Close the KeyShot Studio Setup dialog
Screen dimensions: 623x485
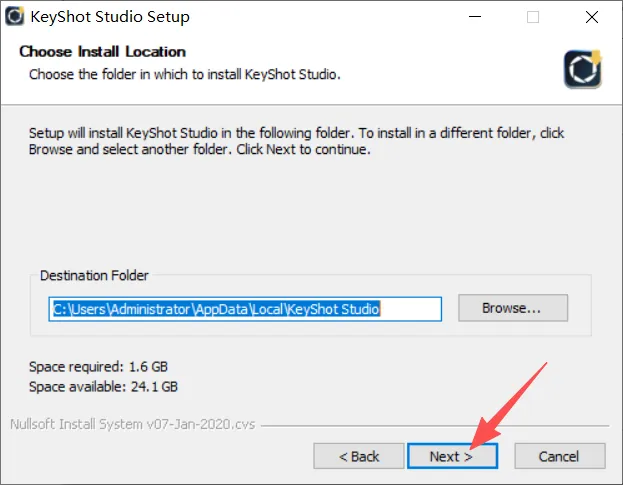coord(591,17)
